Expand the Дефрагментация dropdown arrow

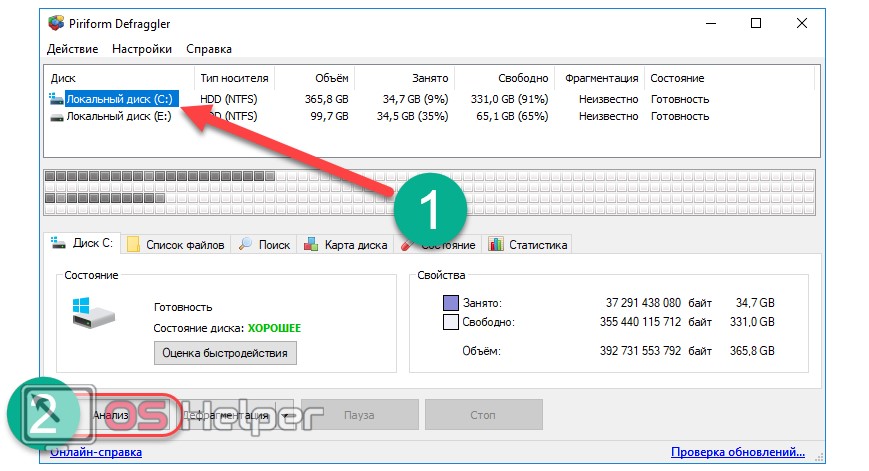pos(285,415)
